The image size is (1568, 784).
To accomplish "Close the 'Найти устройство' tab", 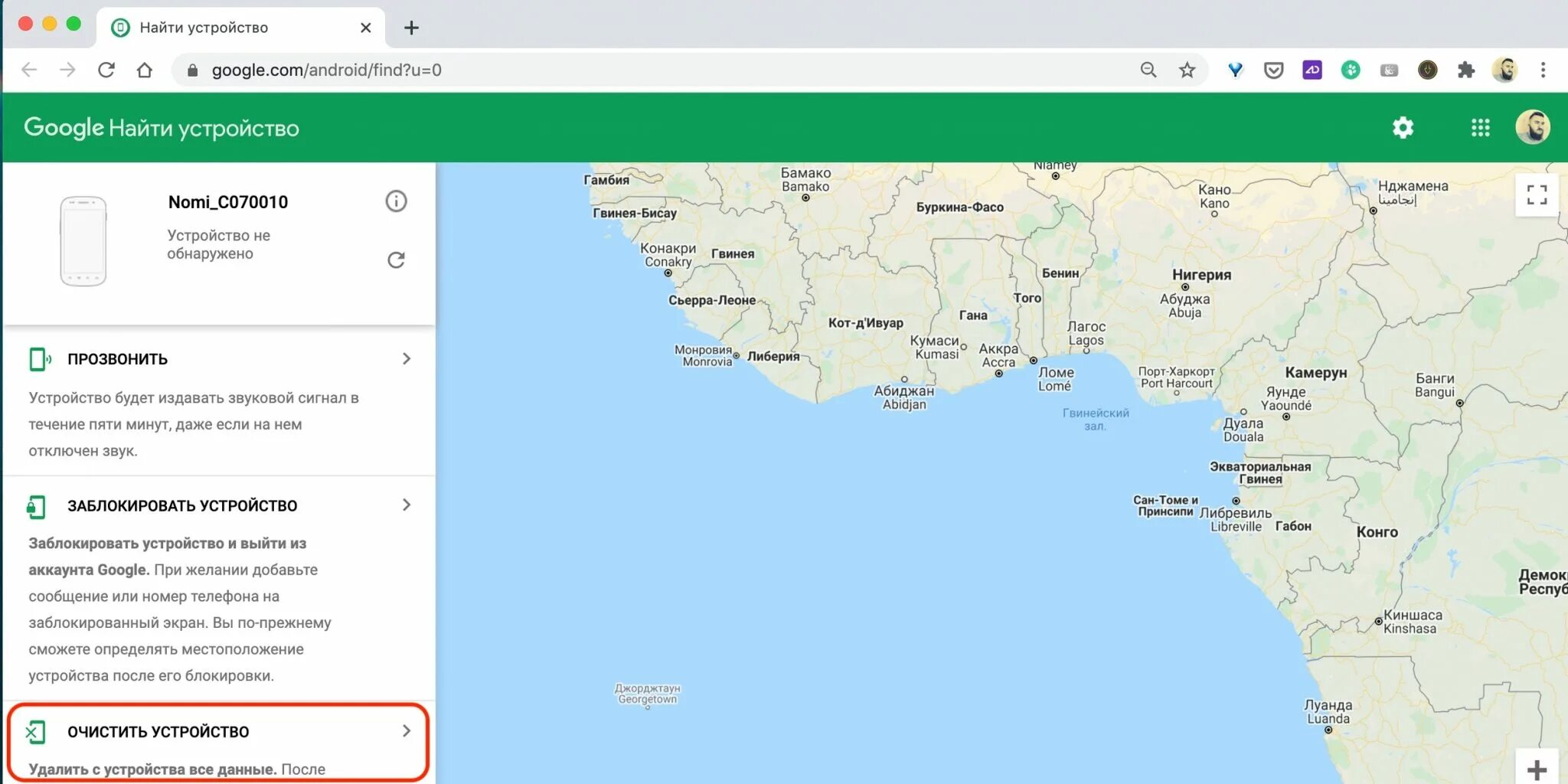I will (x=366, y=28).
